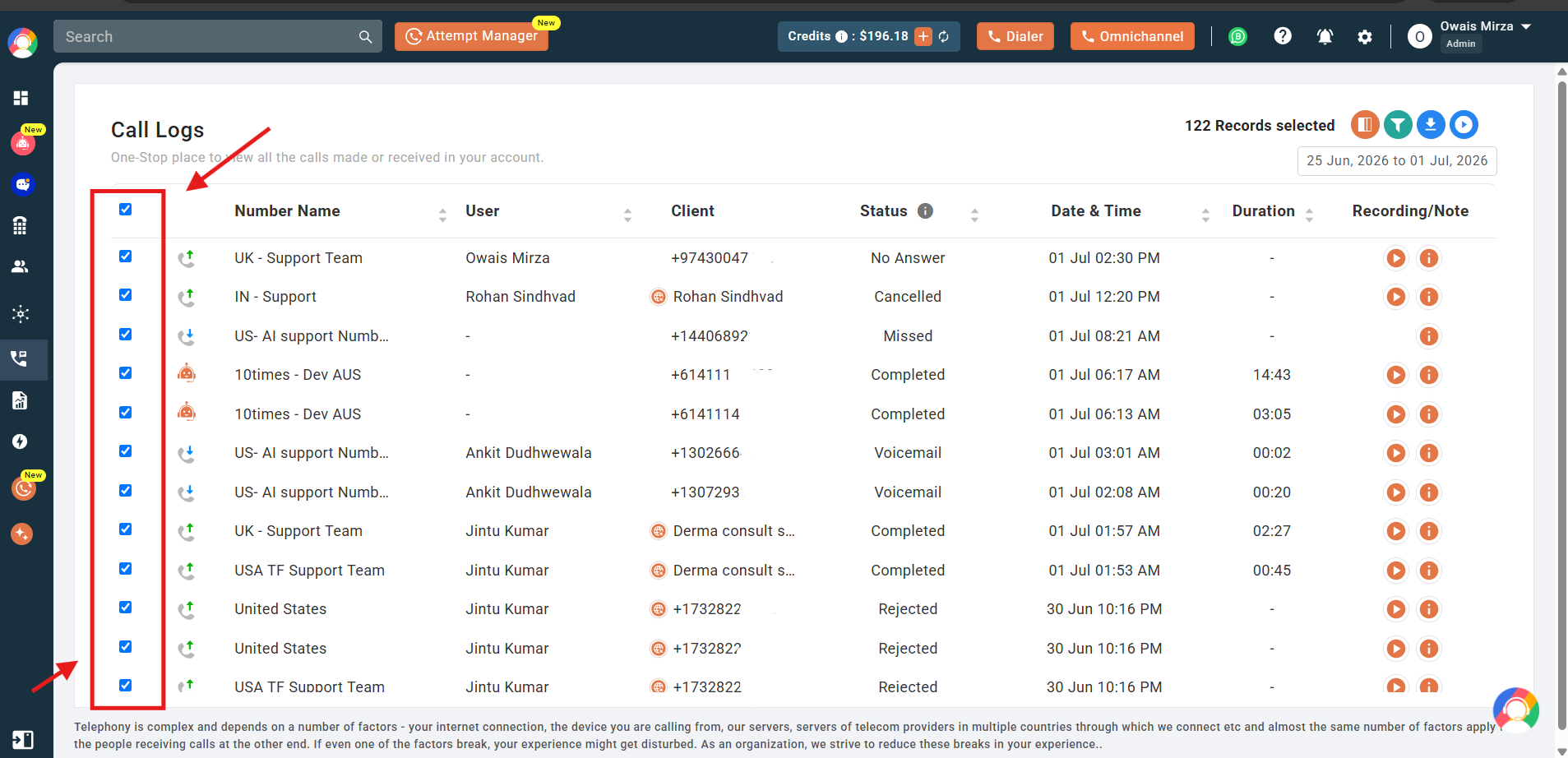Uncheck the UK - Support Team Owais Mirza row
Screen dimensions: 1568x758
point(126,256)
